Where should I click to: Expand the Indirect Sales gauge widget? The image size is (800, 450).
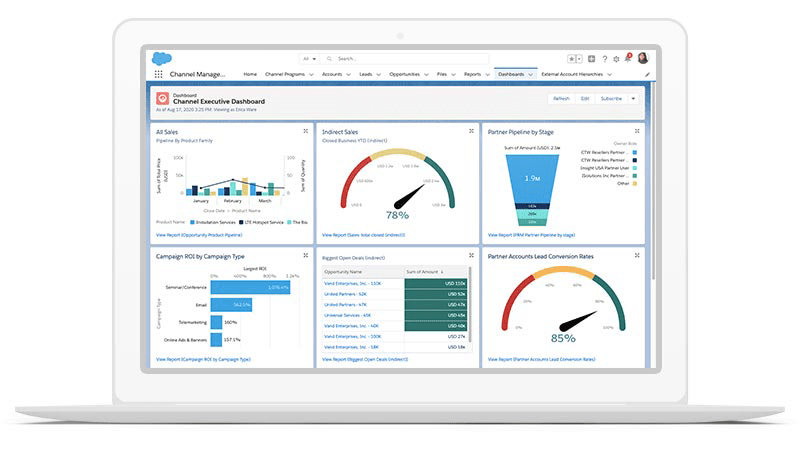click(471, 131)
